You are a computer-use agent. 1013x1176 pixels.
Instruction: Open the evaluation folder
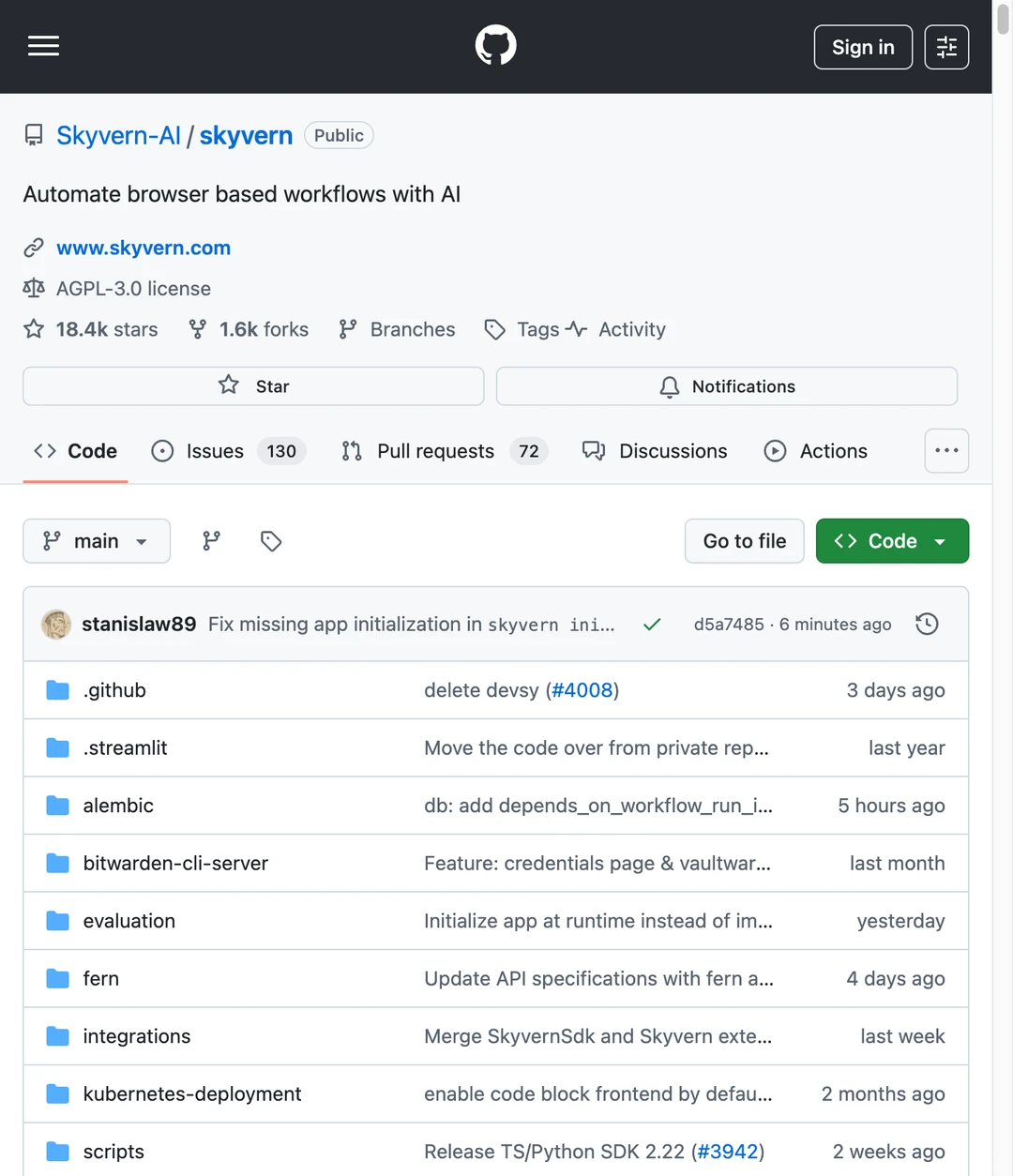point(129,921)
